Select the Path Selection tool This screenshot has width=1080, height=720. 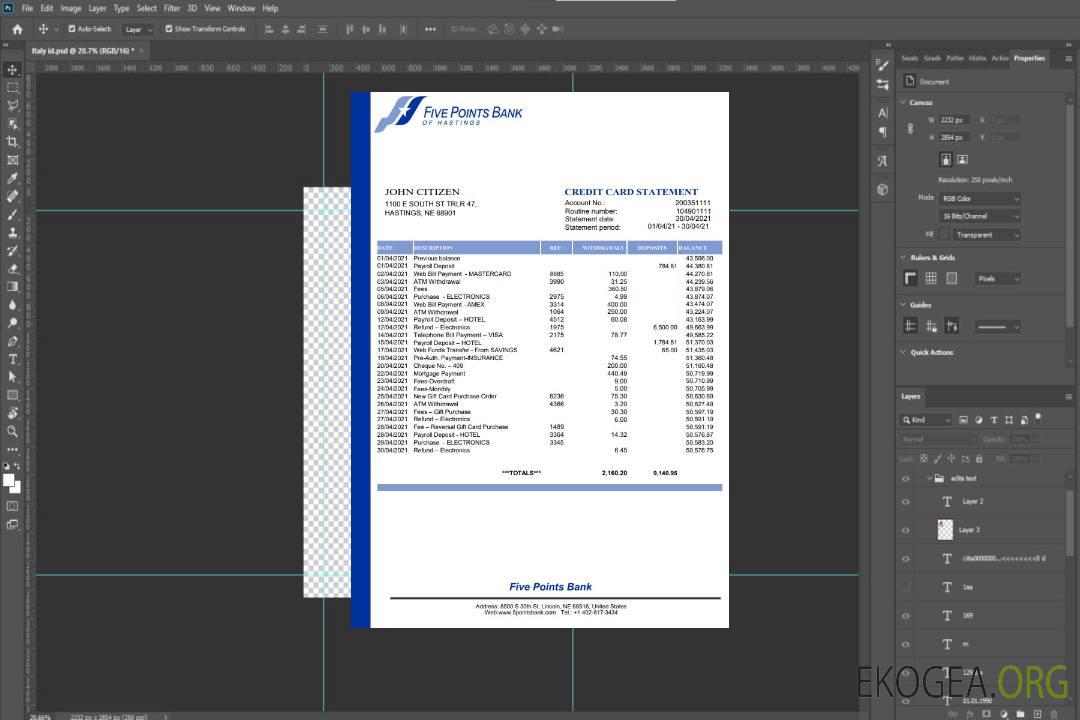click(x=12, y=377)
